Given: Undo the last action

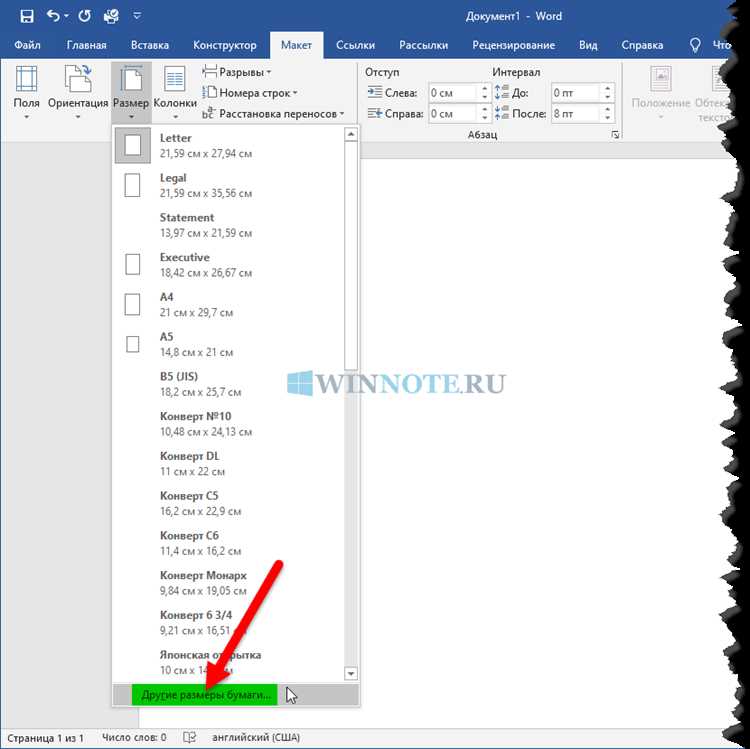Looking at the screenshot, I should tap(53, 16).
